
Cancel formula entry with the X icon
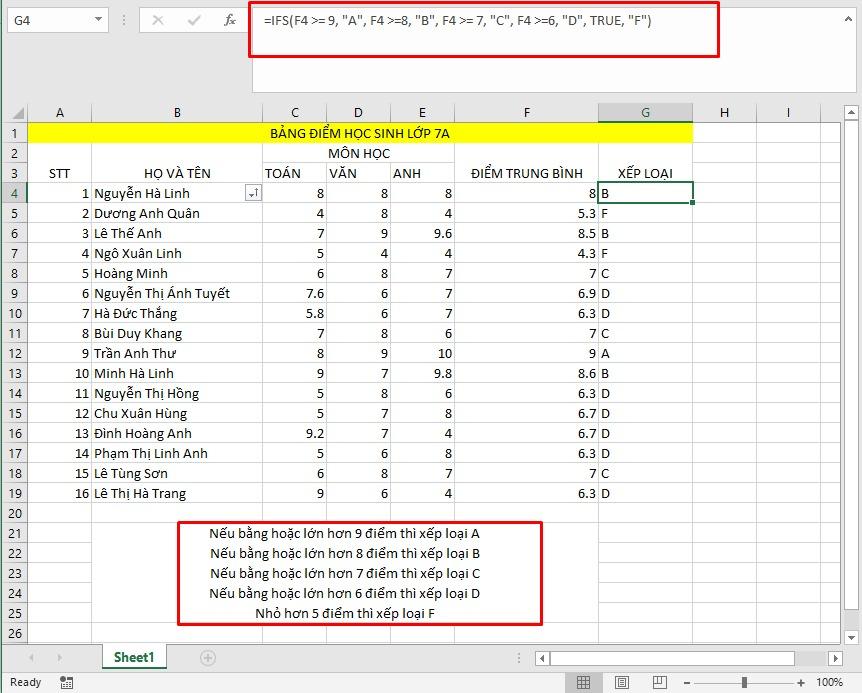pyautogui.click(x=156, y=20)
